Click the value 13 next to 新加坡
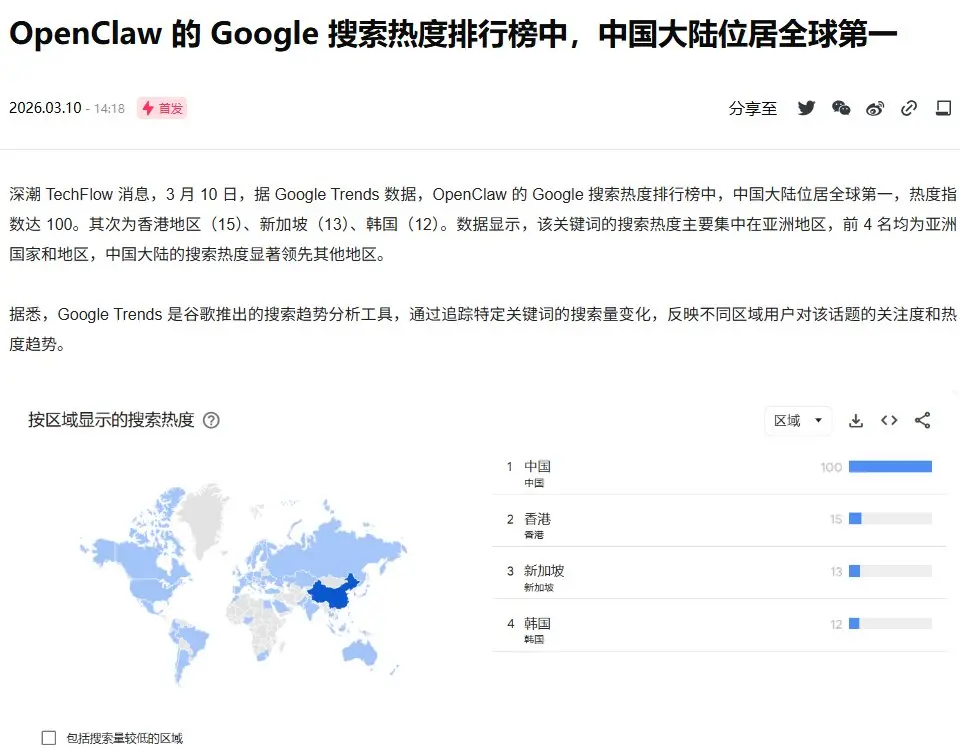 point(836,572)
